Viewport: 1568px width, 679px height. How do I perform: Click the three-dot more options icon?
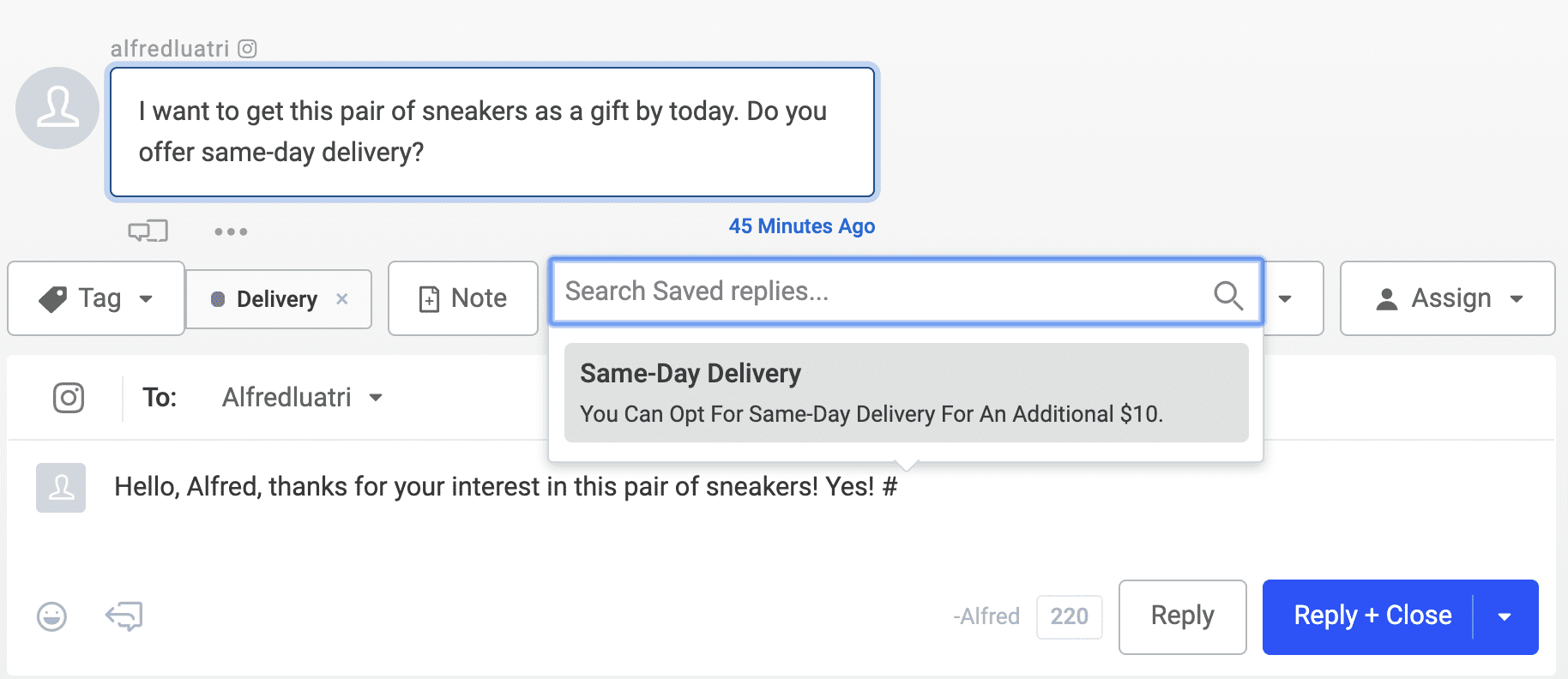pyautogui.click(x=229, y=231)
